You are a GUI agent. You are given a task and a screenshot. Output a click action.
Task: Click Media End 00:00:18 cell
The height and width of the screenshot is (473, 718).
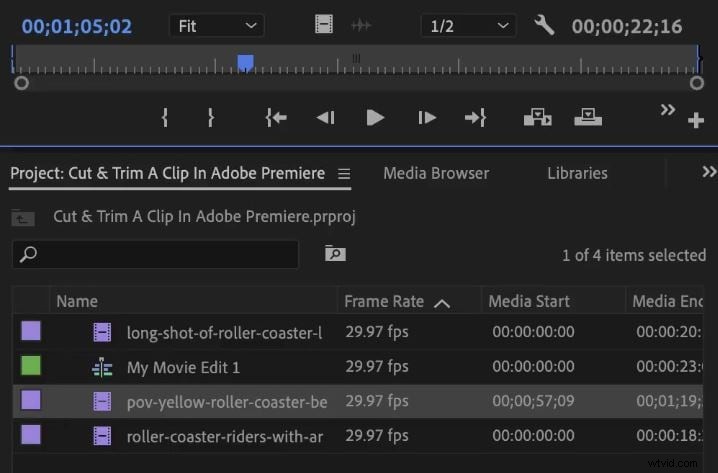pos(669,435)
